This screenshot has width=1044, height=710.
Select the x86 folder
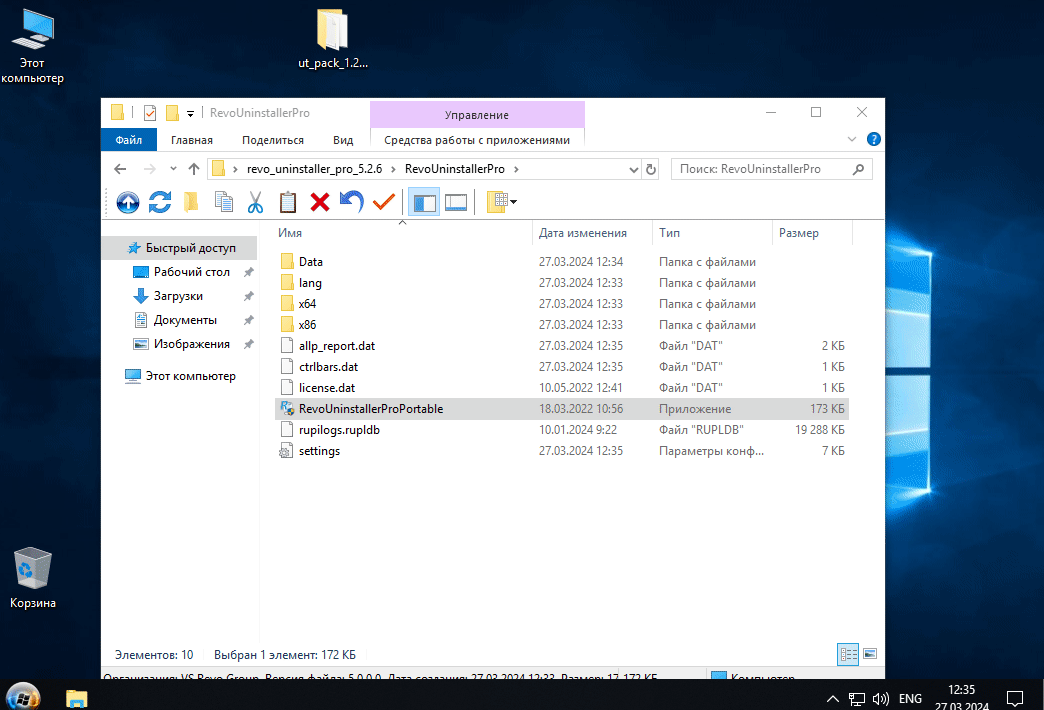(562, 325)
